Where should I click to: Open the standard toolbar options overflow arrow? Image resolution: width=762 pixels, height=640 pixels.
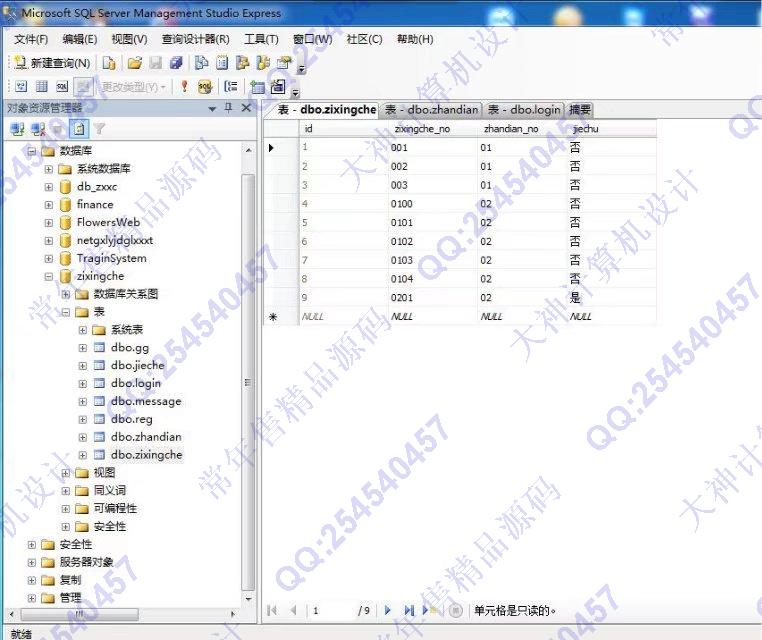tap(301, 69)
